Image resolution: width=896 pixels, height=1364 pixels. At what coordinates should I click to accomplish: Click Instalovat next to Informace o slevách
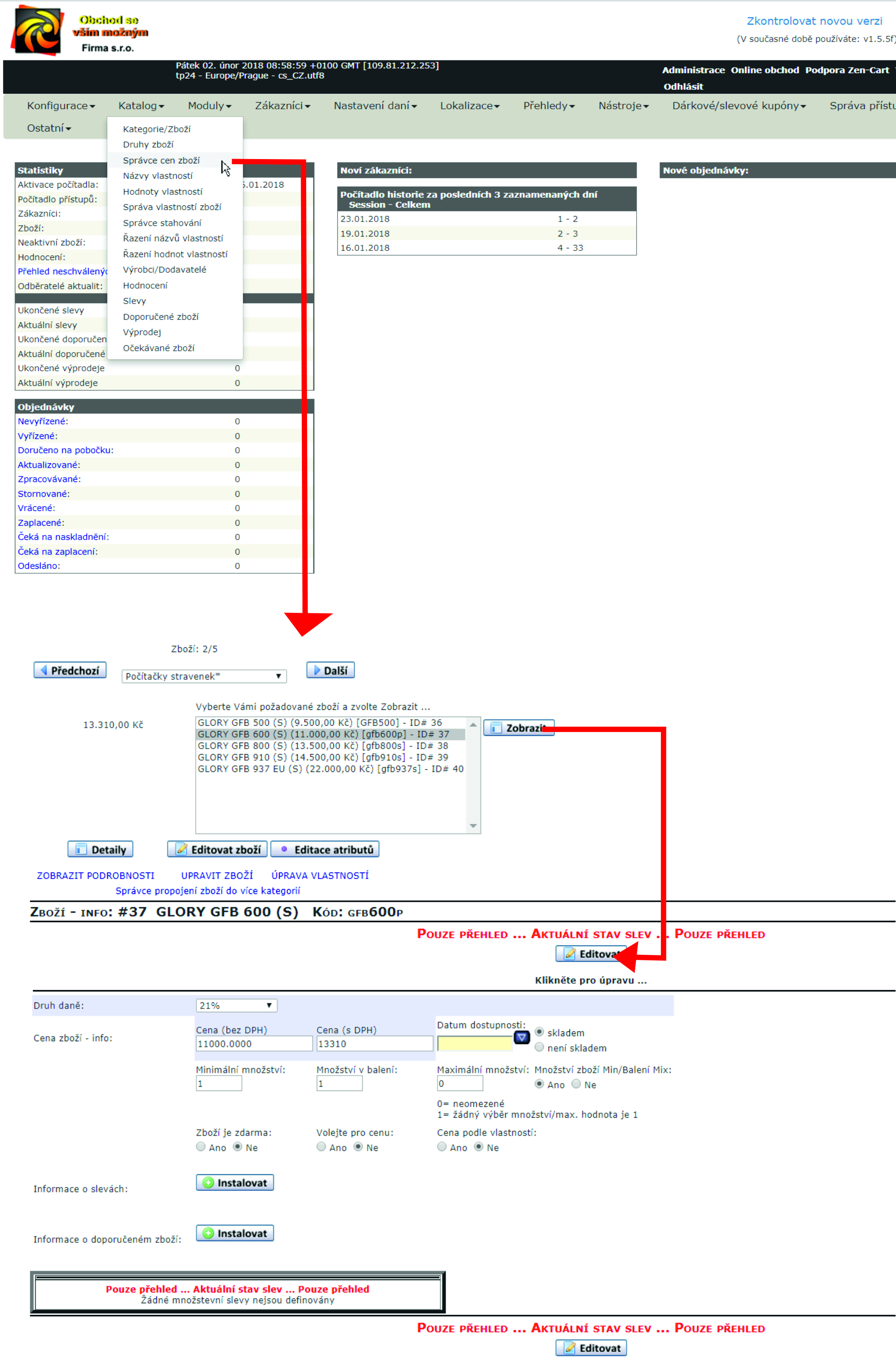coord(235,1182)
